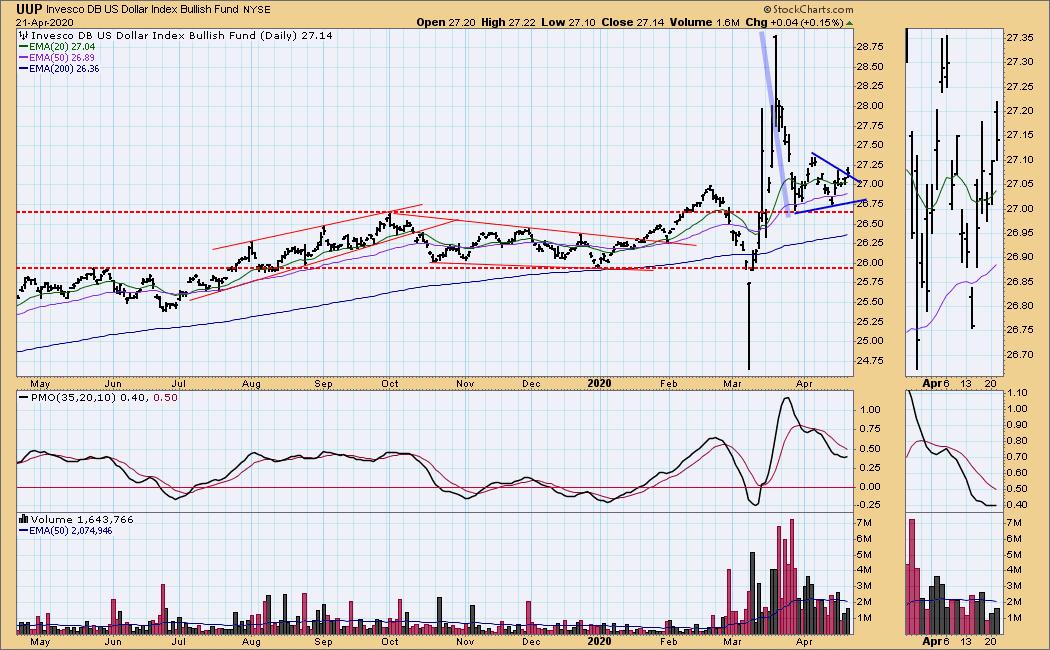This screenshot has height=650, width=1050.
Task: Click the Apr label under the zoom price panel
Action: pyautogui.click(x=932, y=384)
